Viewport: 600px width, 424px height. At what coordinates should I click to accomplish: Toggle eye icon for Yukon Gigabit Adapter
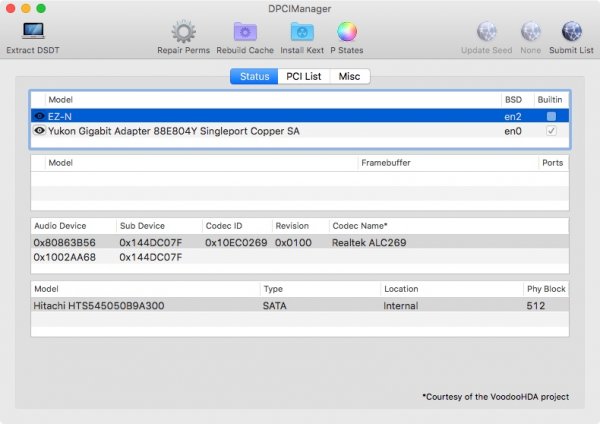39,131
